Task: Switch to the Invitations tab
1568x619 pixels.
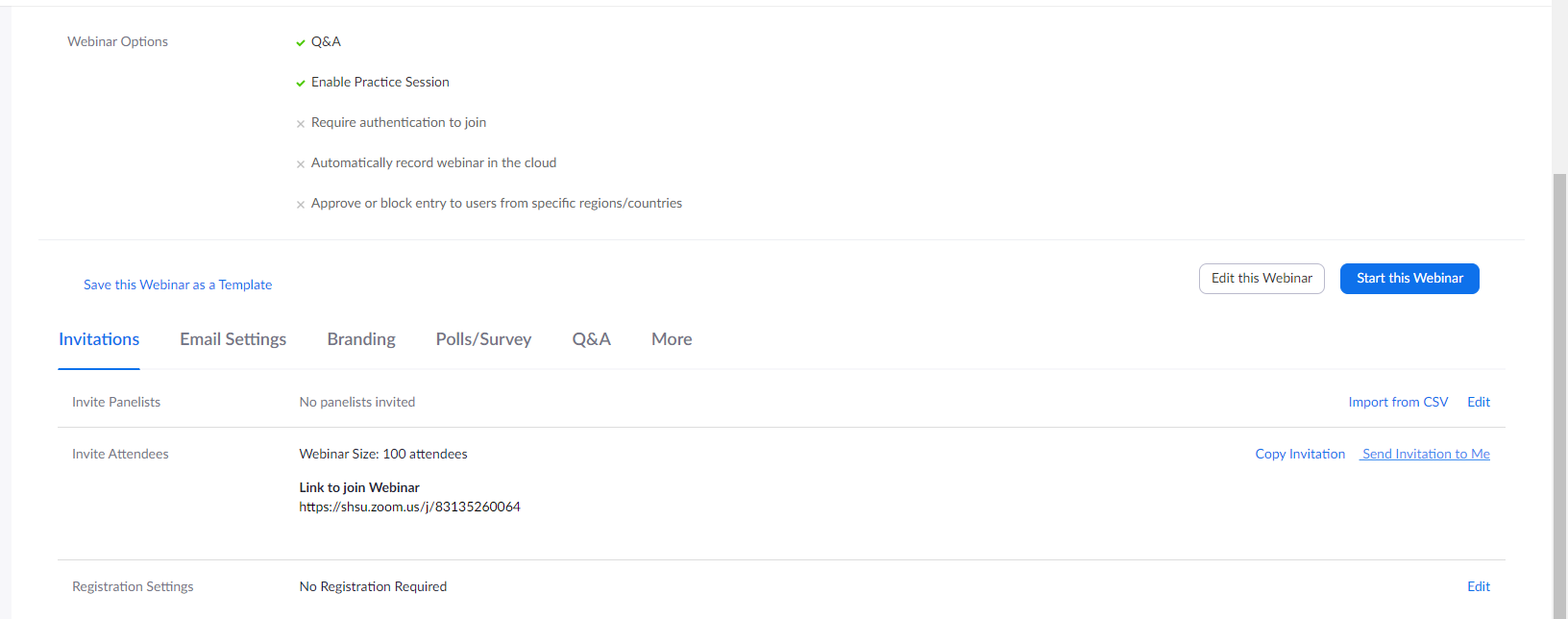Action: (x=99, y=339)
